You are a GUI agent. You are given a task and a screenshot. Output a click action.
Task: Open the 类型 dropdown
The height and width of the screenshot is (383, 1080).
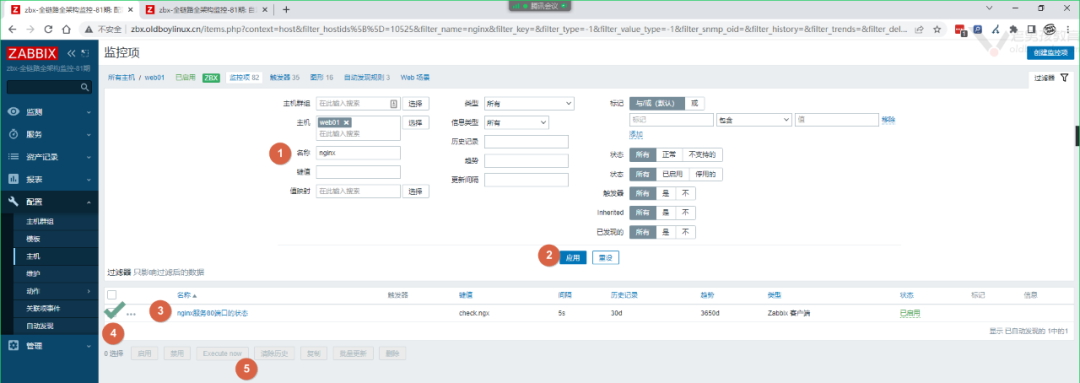pyautogui.click(x=529, y=103)
